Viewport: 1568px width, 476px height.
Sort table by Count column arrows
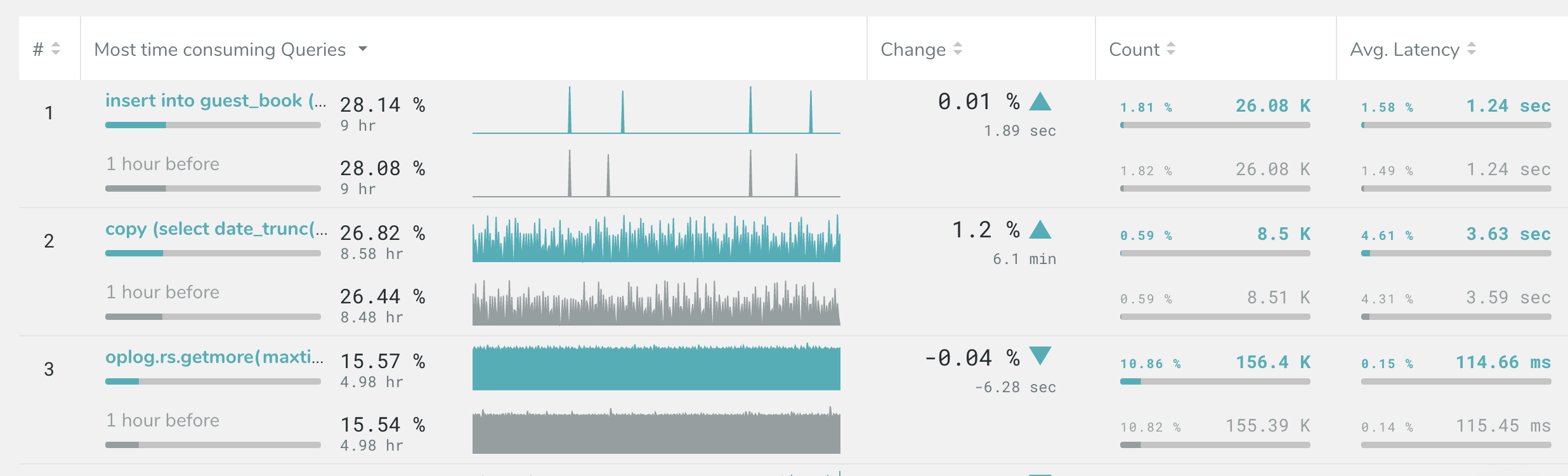point(1171,49)
